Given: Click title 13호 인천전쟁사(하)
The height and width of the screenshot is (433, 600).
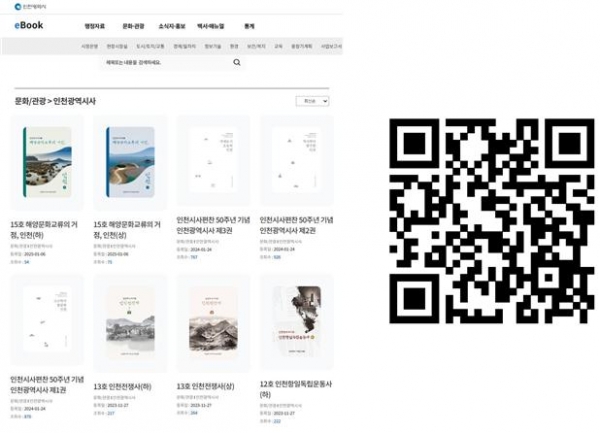Looking at the screenshot, I should [x=122, y=387].
